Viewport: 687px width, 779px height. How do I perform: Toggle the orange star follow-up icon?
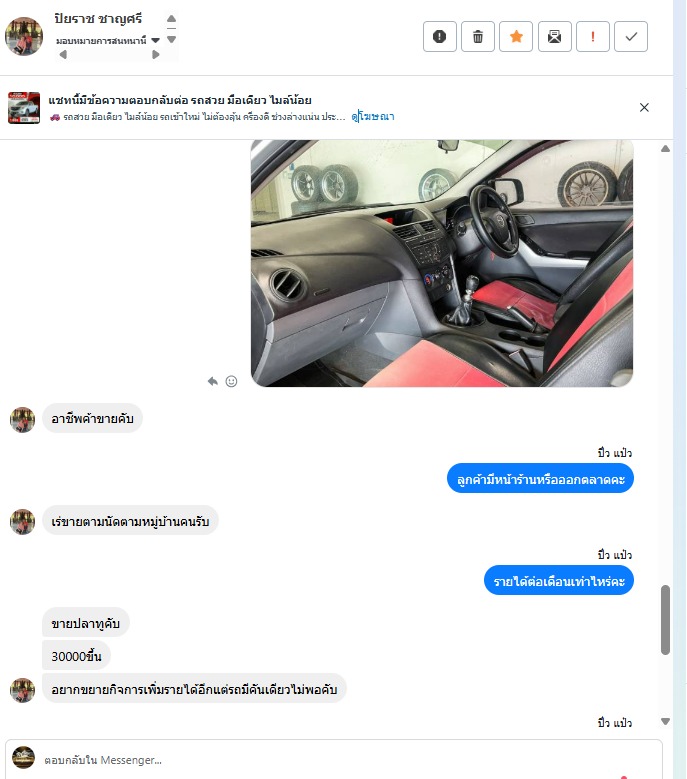(516, 36)
